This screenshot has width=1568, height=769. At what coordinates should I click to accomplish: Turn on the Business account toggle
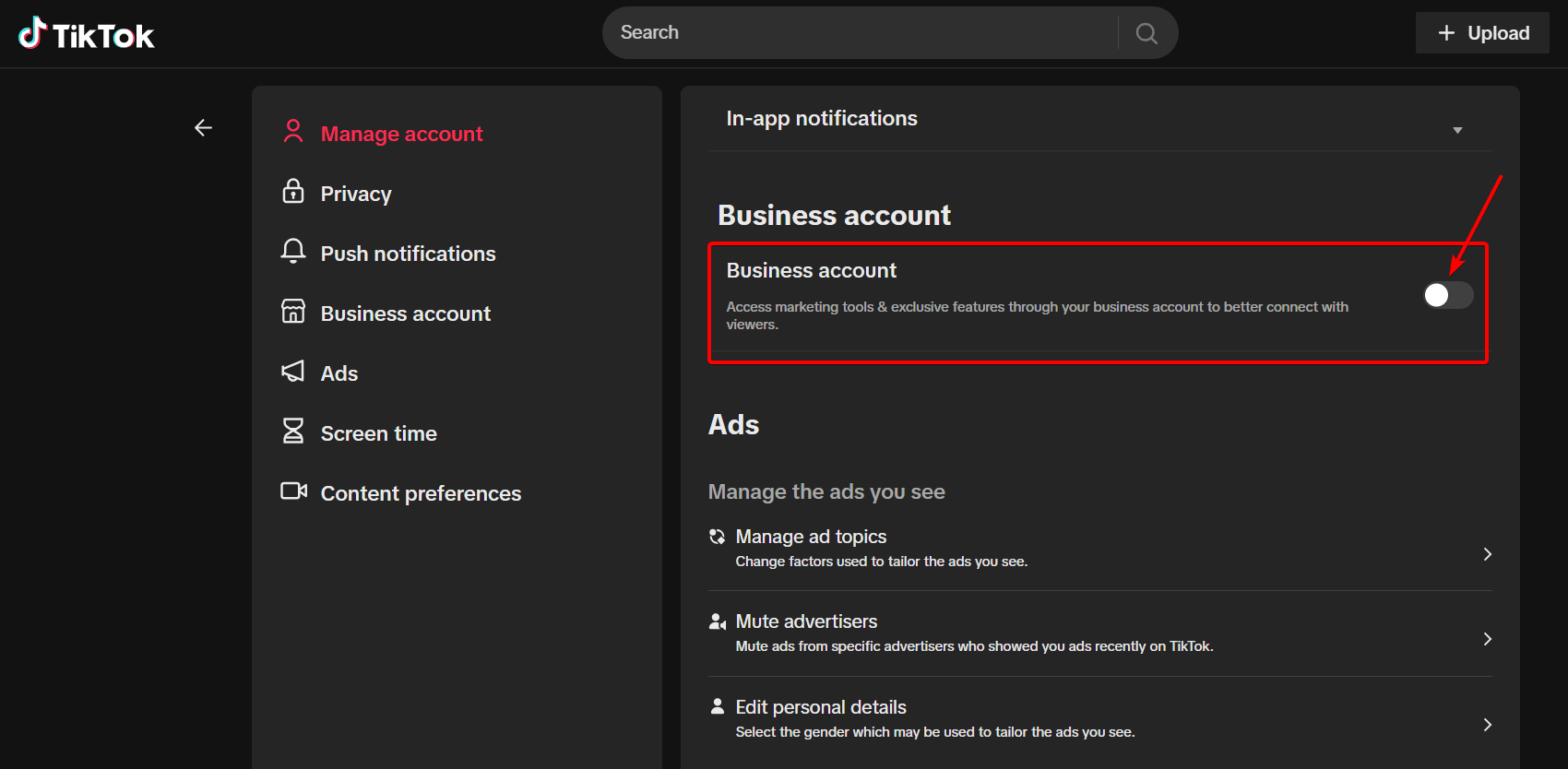tap(1448, 295)
